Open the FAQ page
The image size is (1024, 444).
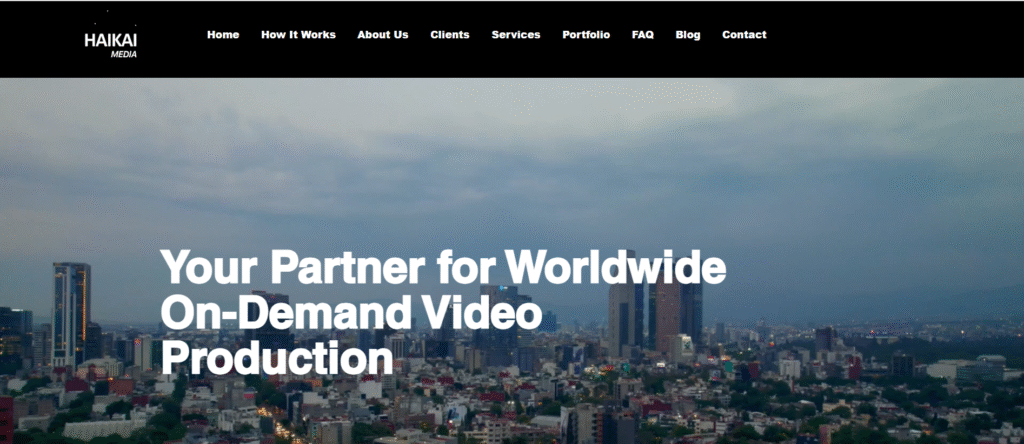pyautogui.click(x=643, y=35)
